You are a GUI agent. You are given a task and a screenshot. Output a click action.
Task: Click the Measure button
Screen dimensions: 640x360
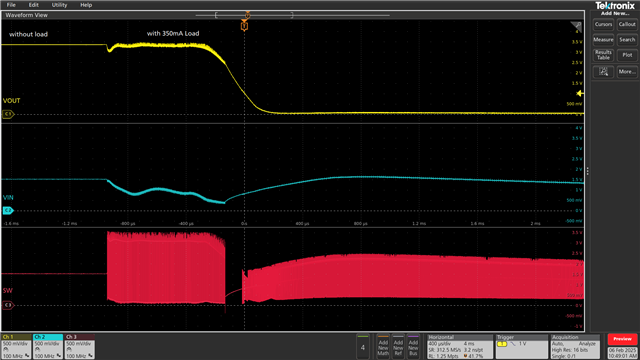603,40
